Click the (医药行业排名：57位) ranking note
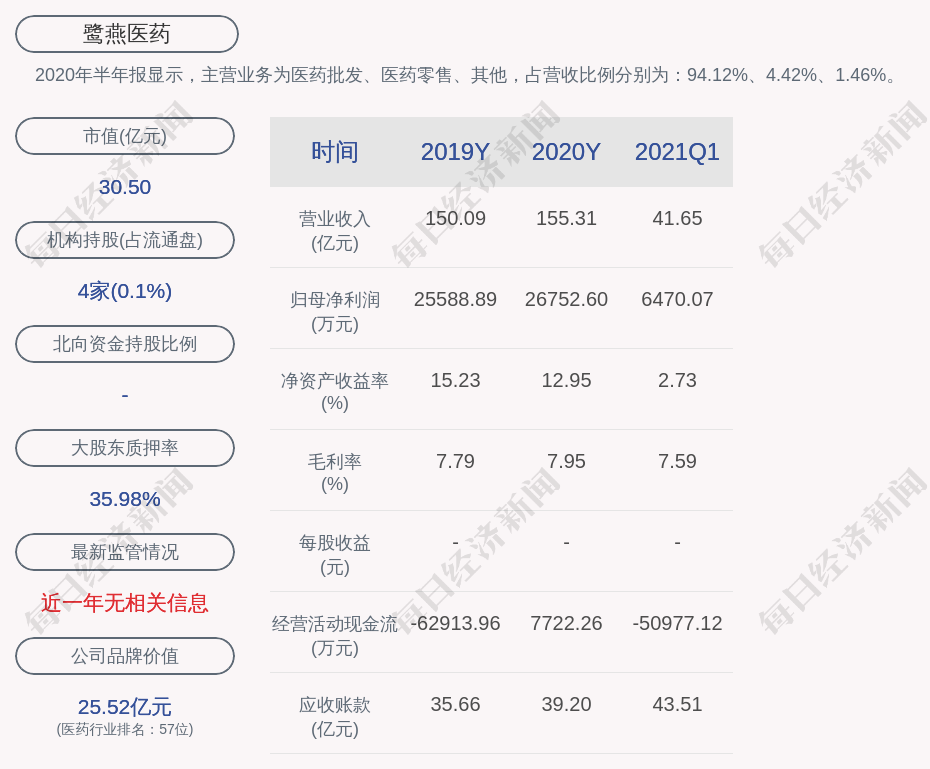This screenshot has width=930, height=769. point(125,729)
